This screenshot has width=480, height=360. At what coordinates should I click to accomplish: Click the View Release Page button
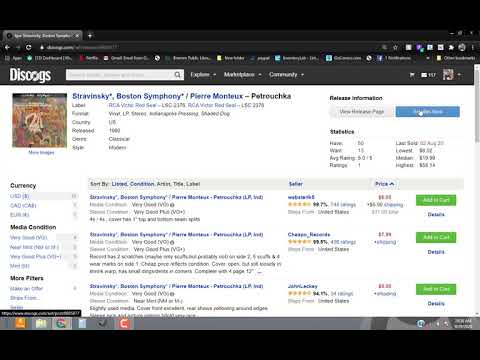362,112
